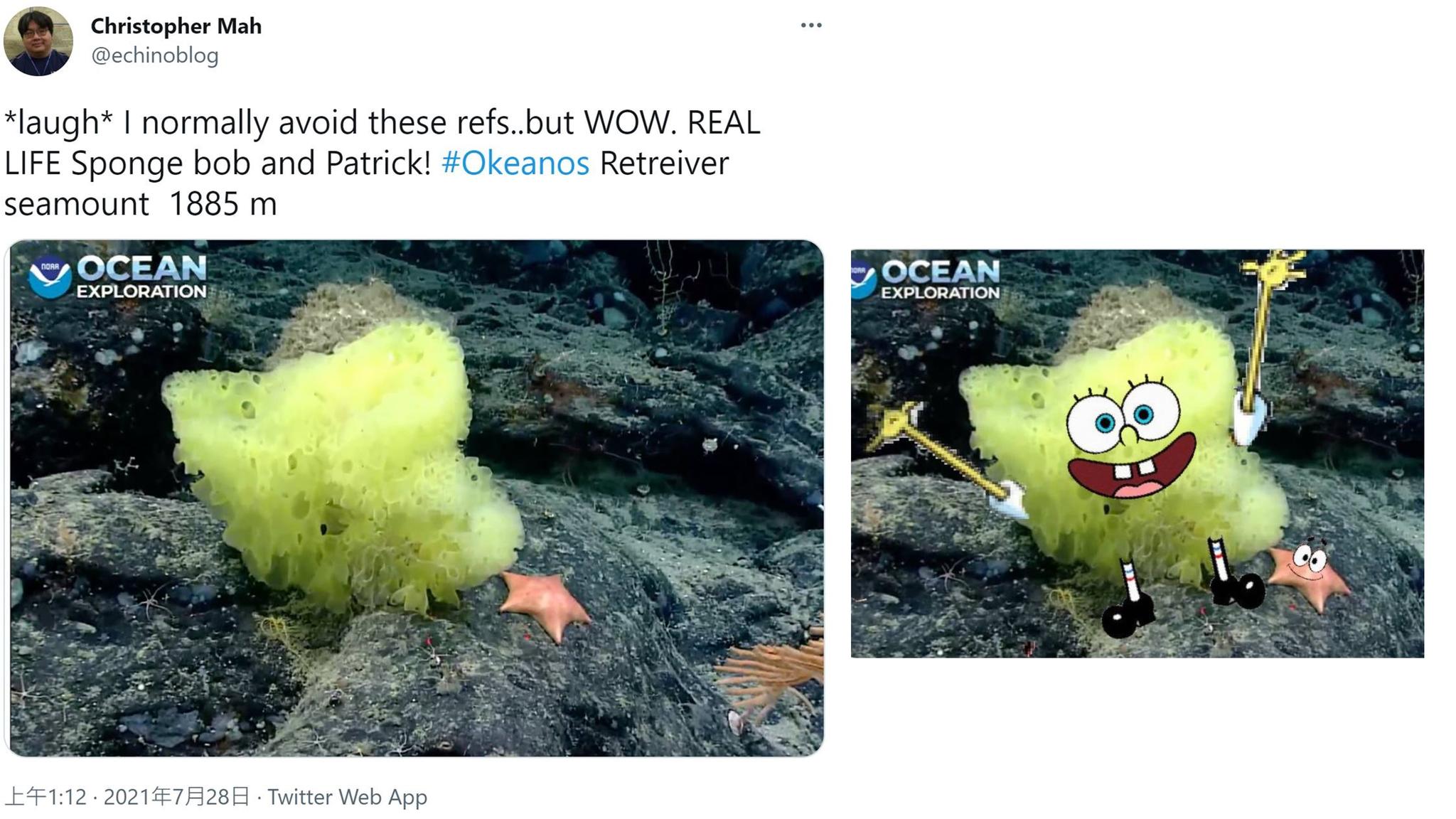Click the tweet timestamp 2021年7月28日

pyautogui.click(x=177, y=797)
